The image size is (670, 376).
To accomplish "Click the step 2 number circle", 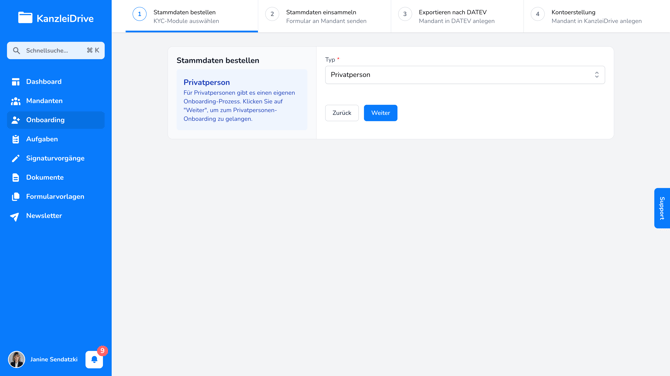I will click(272, 14).
